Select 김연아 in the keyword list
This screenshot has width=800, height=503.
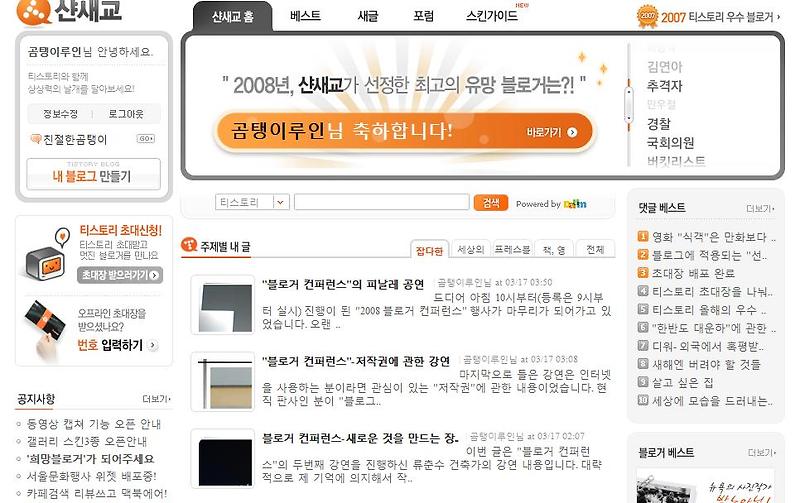click(x=664, y=67)
